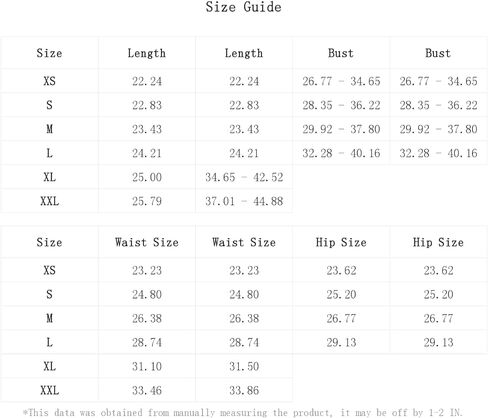Select the Size header in lower table
Screen dimensions: 488x418
[x=49, y=242]
